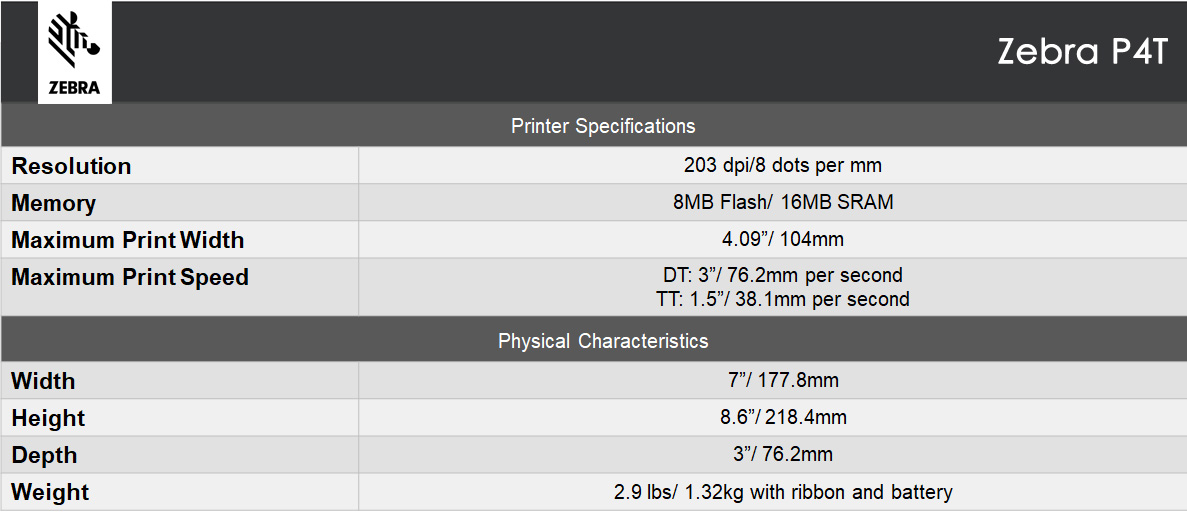Click the 2.9 lbs/1.32kg weight value
This screenshot has height=519, width=1187.
point(782,492)
